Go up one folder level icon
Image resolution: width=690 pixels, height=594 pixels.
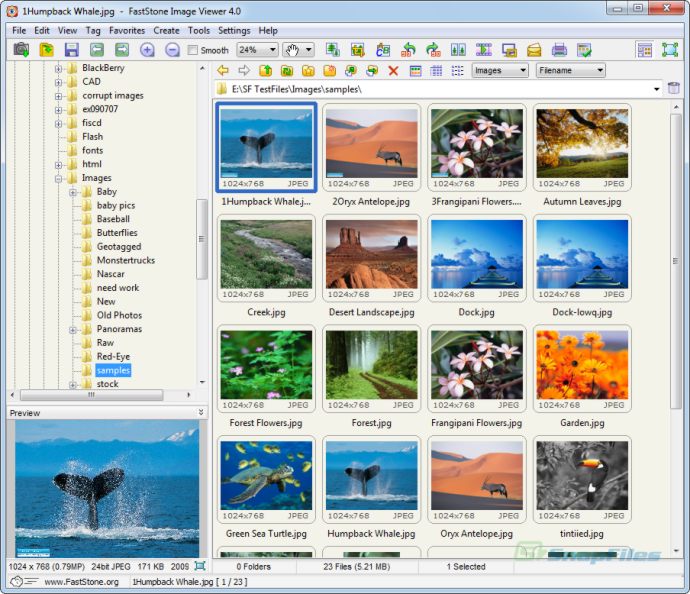coord(265,70)
